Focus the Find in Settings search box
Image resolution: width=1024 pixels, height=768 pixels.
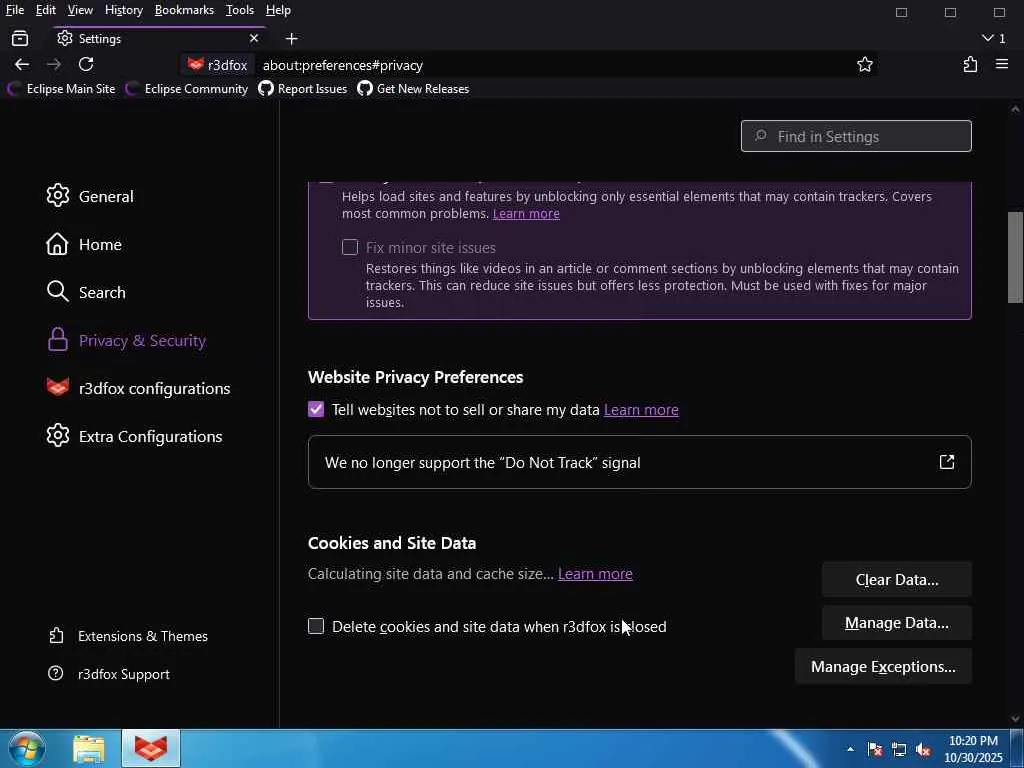(856, 136)
